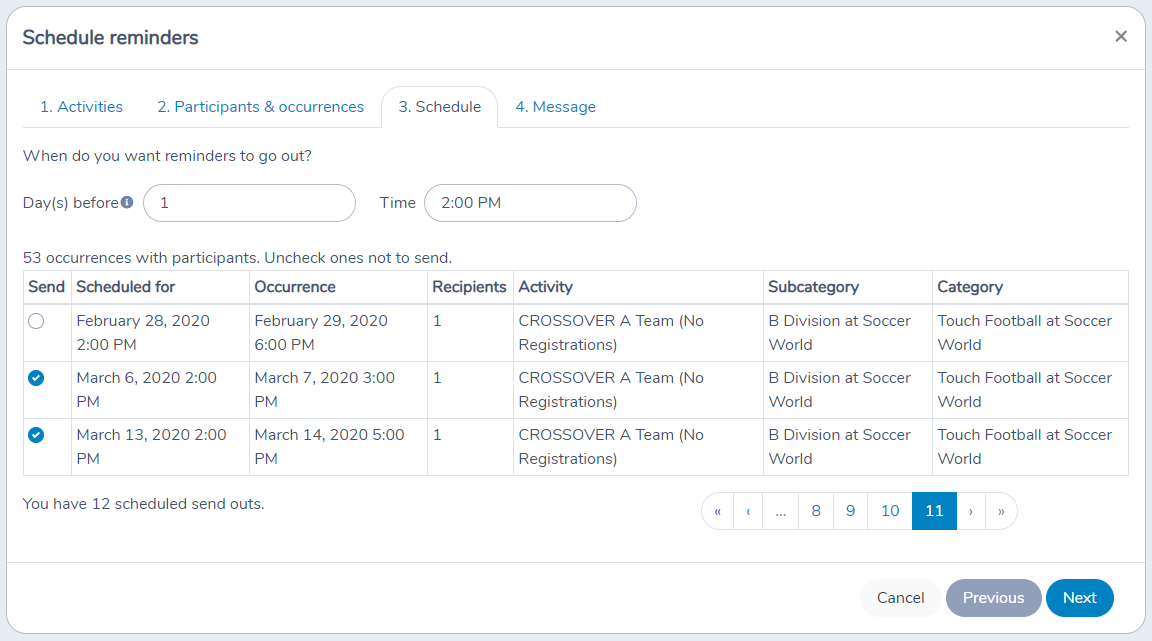Viewport: 1152px width, 641px height.
Task: Click the March 6, 2020 2:00 PM scheduled cell
Action: pyautogui.click(x=160, y=390)
